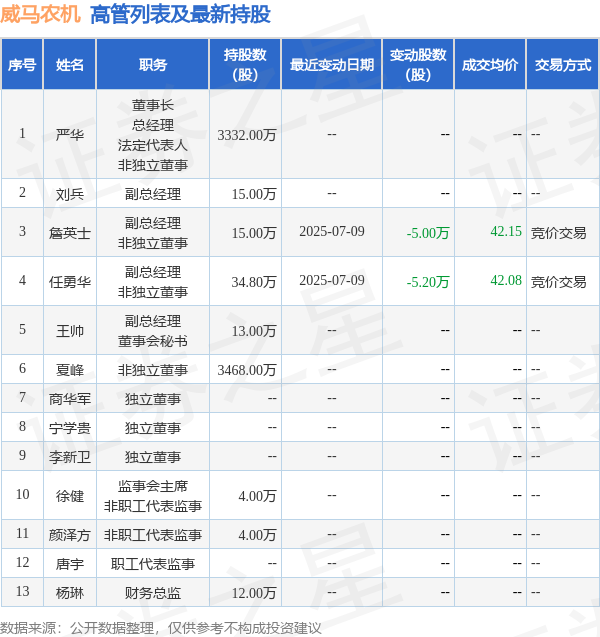This screenshot has height=637, width=600.
Task: Select the 变动股数(股) column header
Action: (x=418, y=65)
